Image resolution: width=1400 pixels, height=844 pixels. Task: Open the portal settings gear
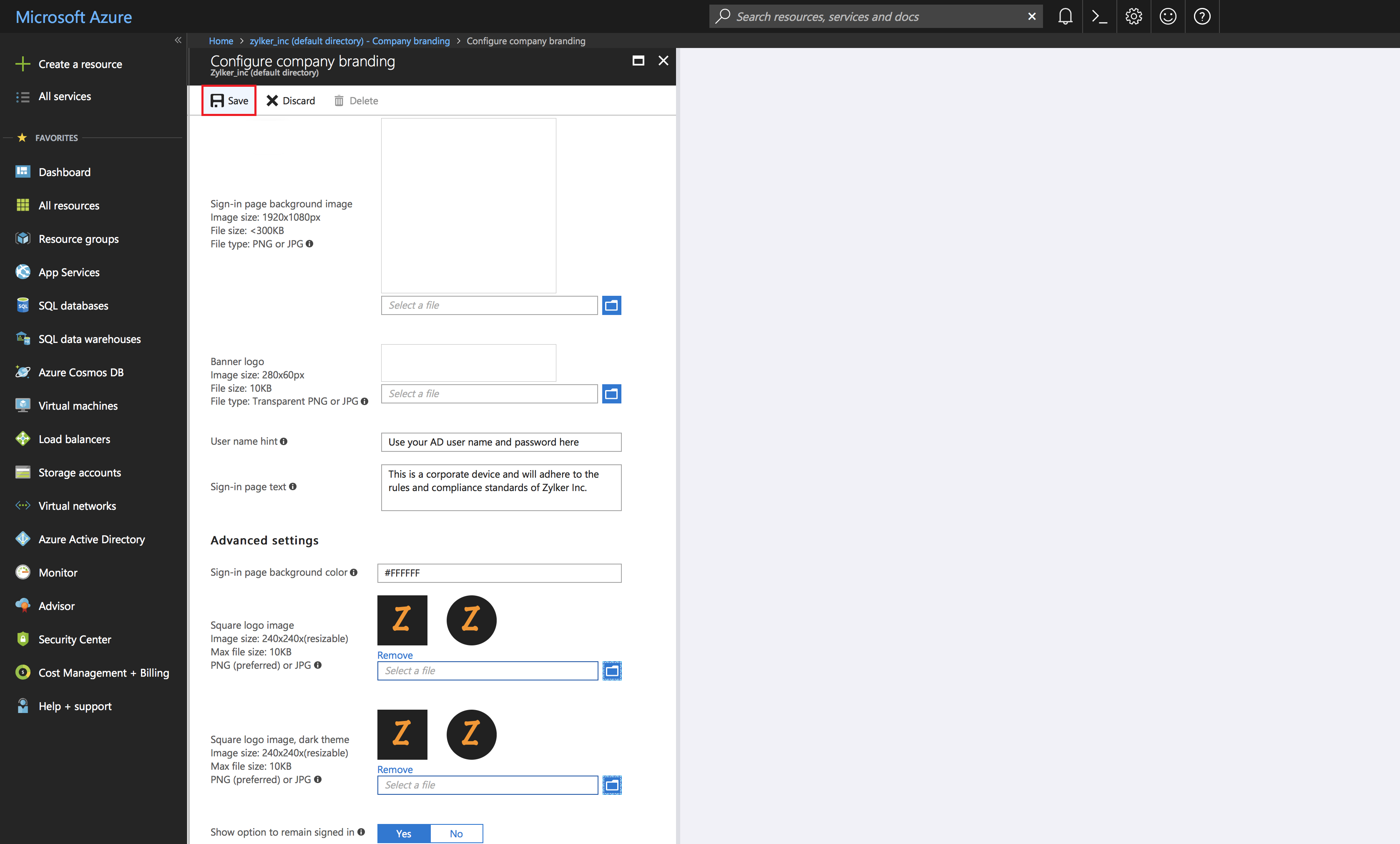[x=1134, y=17]
